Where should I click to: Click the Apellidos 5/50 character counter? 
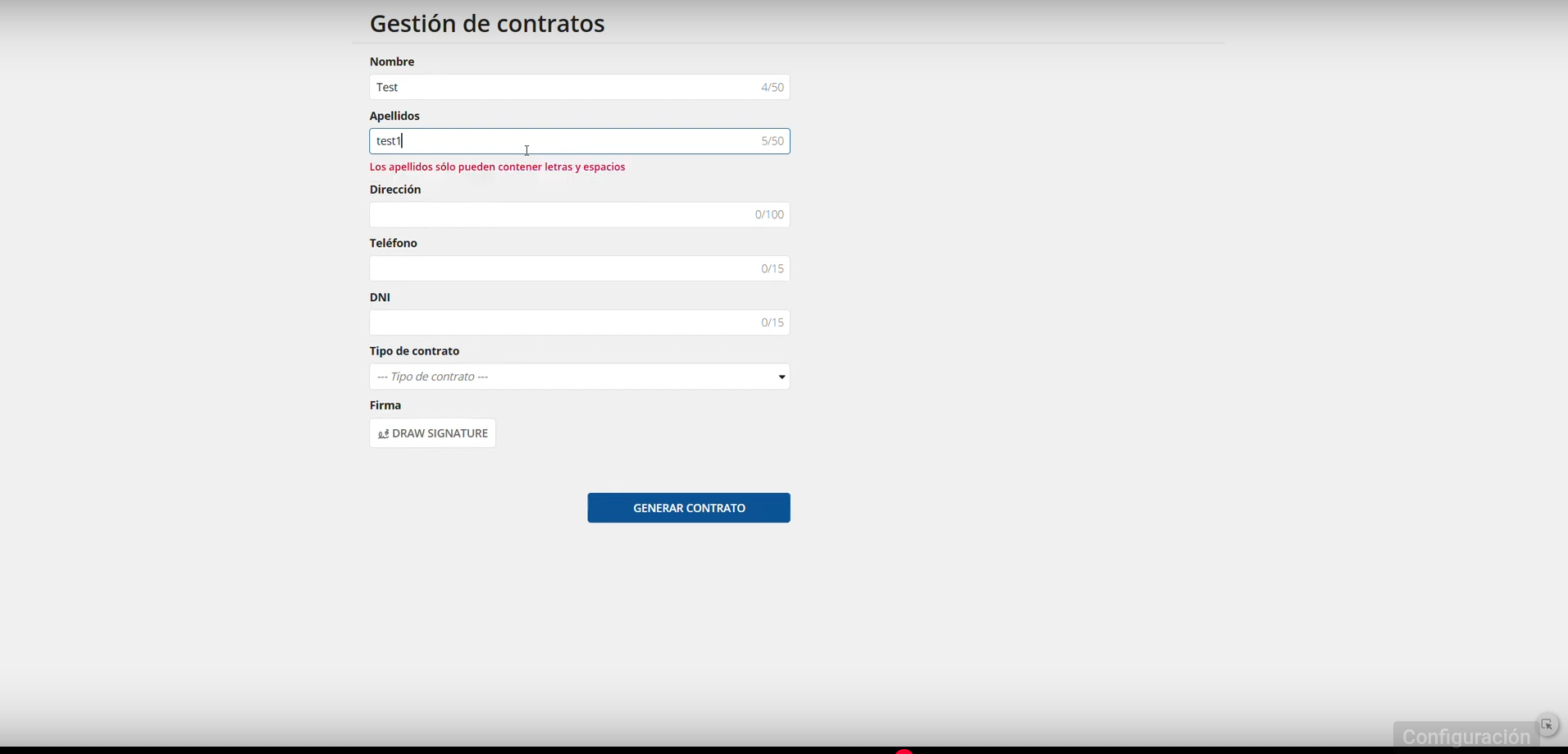[x=772, y=141]
